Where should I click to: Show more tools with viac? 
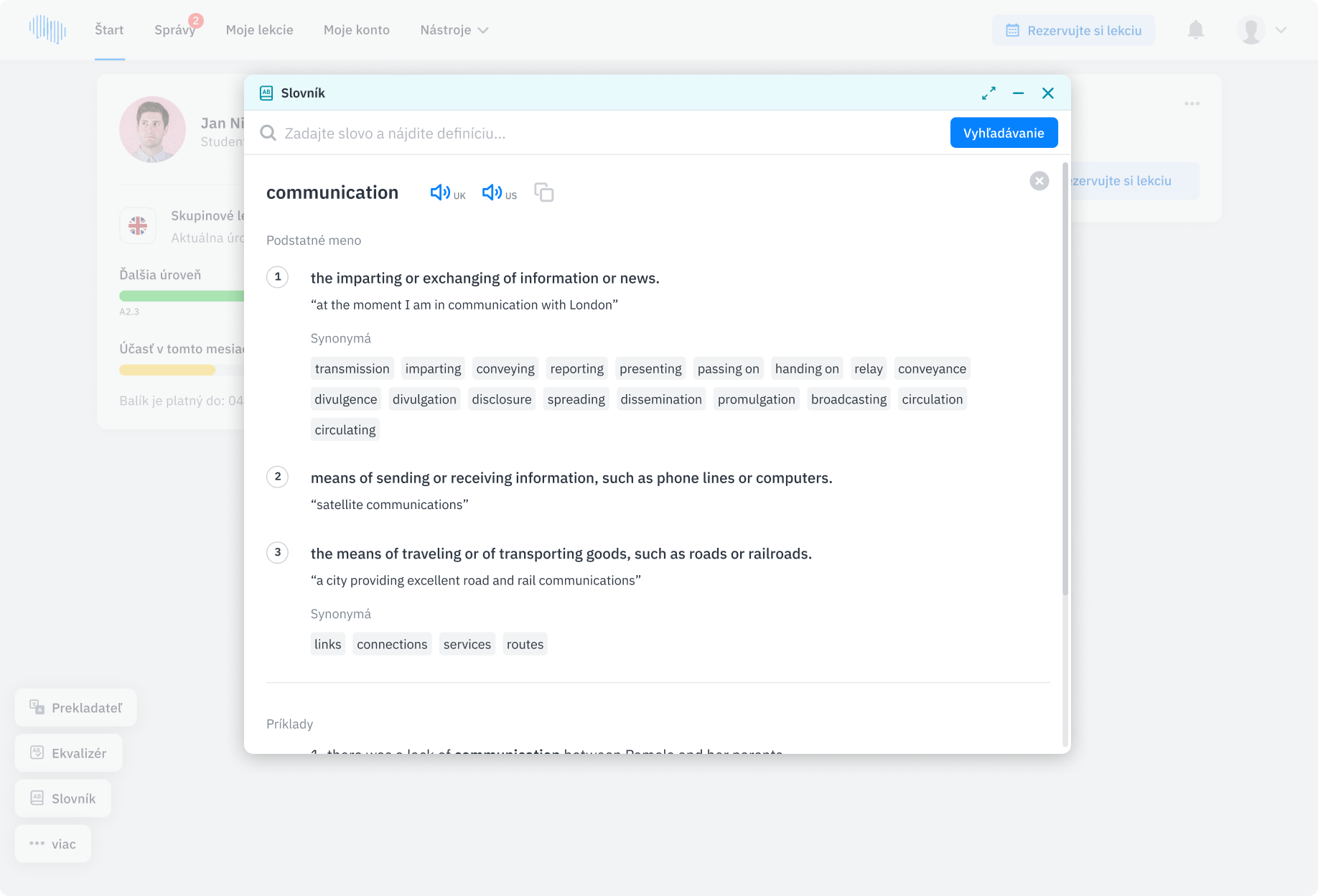pyautogui.click(x=53, y=844)
